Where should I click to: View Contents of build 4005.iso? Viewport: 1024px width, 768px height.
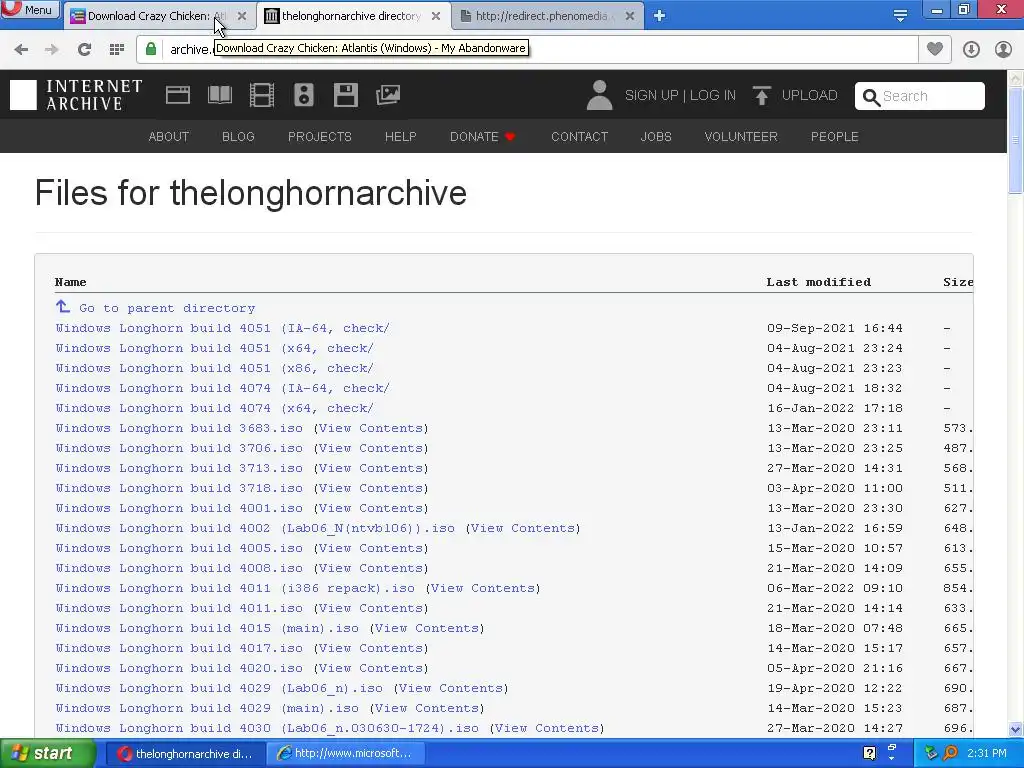coord(371,548)
